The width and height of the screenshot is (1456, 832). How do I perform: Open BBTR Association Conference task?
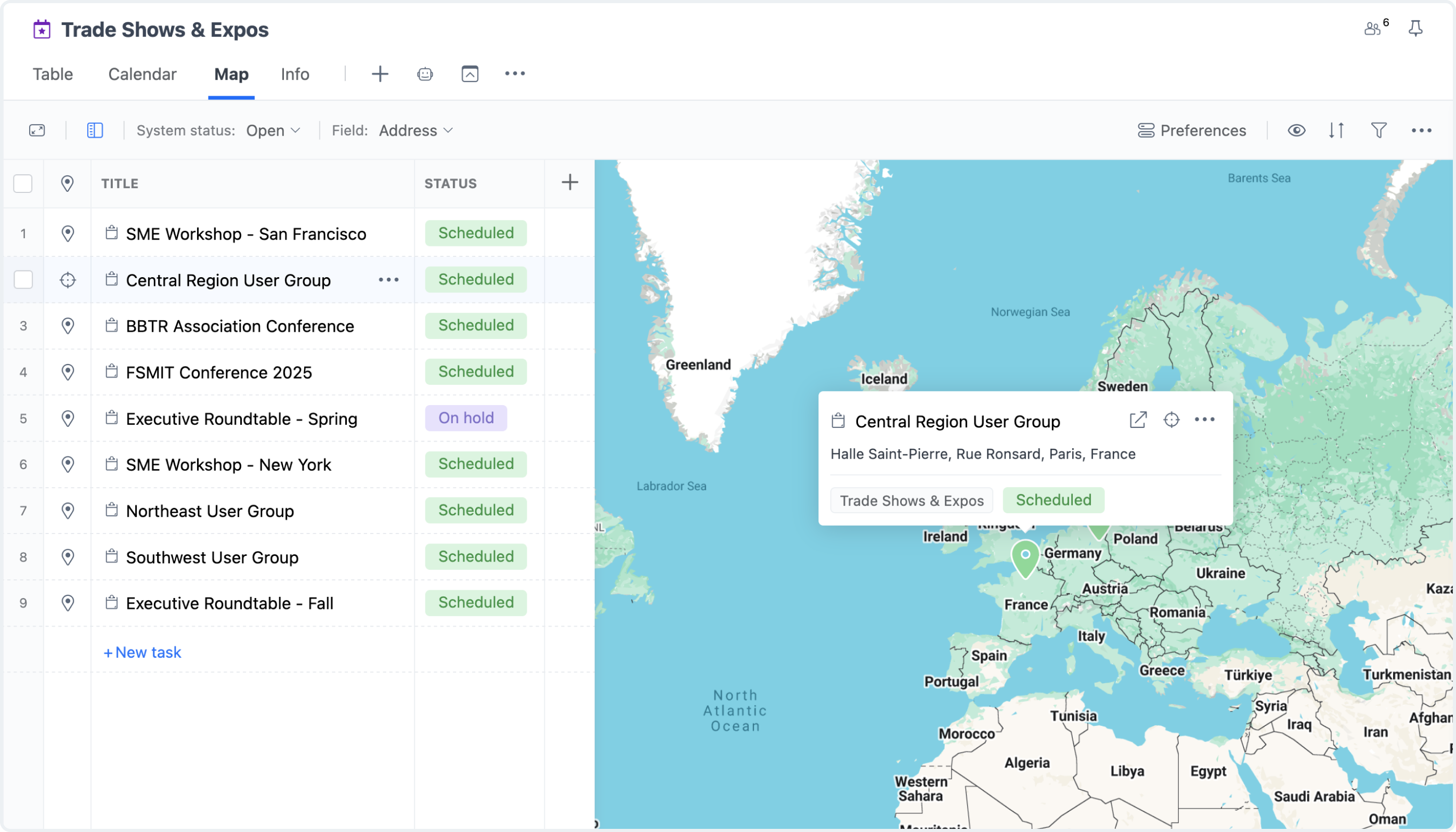click(x=240, y=326)
